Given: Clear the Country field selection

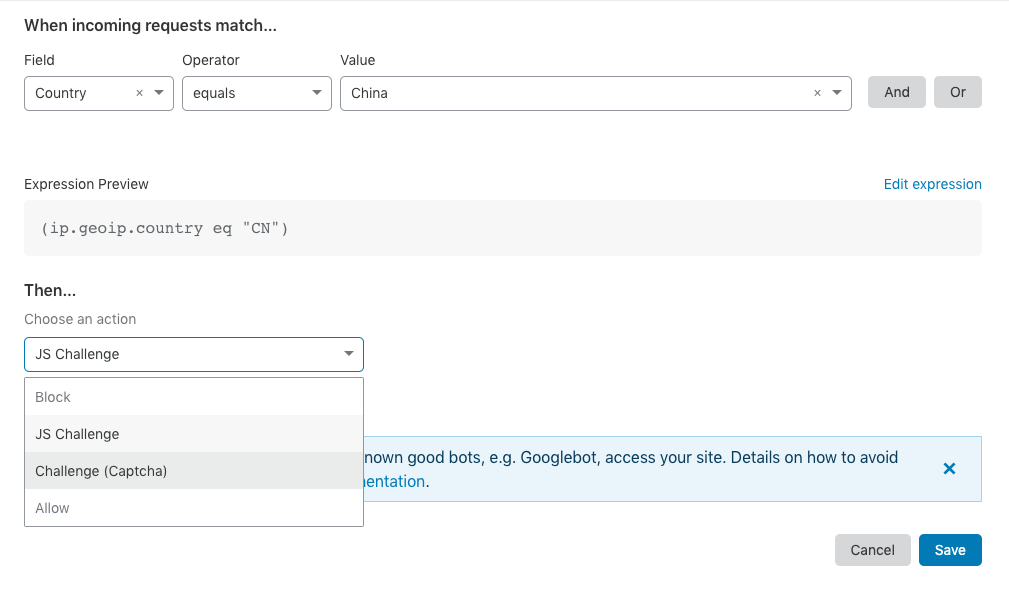Looking at the screenshot, I should tap(139, 93).
